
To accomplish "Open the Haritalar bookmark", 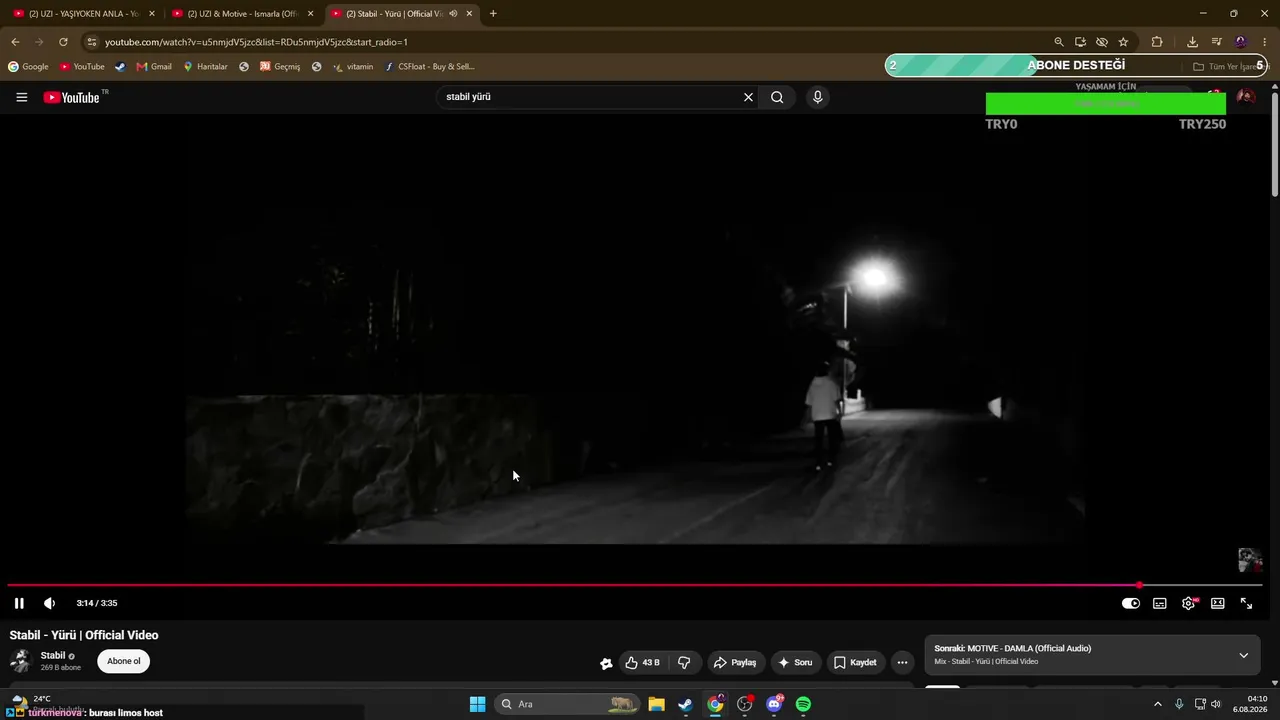I will point(205,67).
